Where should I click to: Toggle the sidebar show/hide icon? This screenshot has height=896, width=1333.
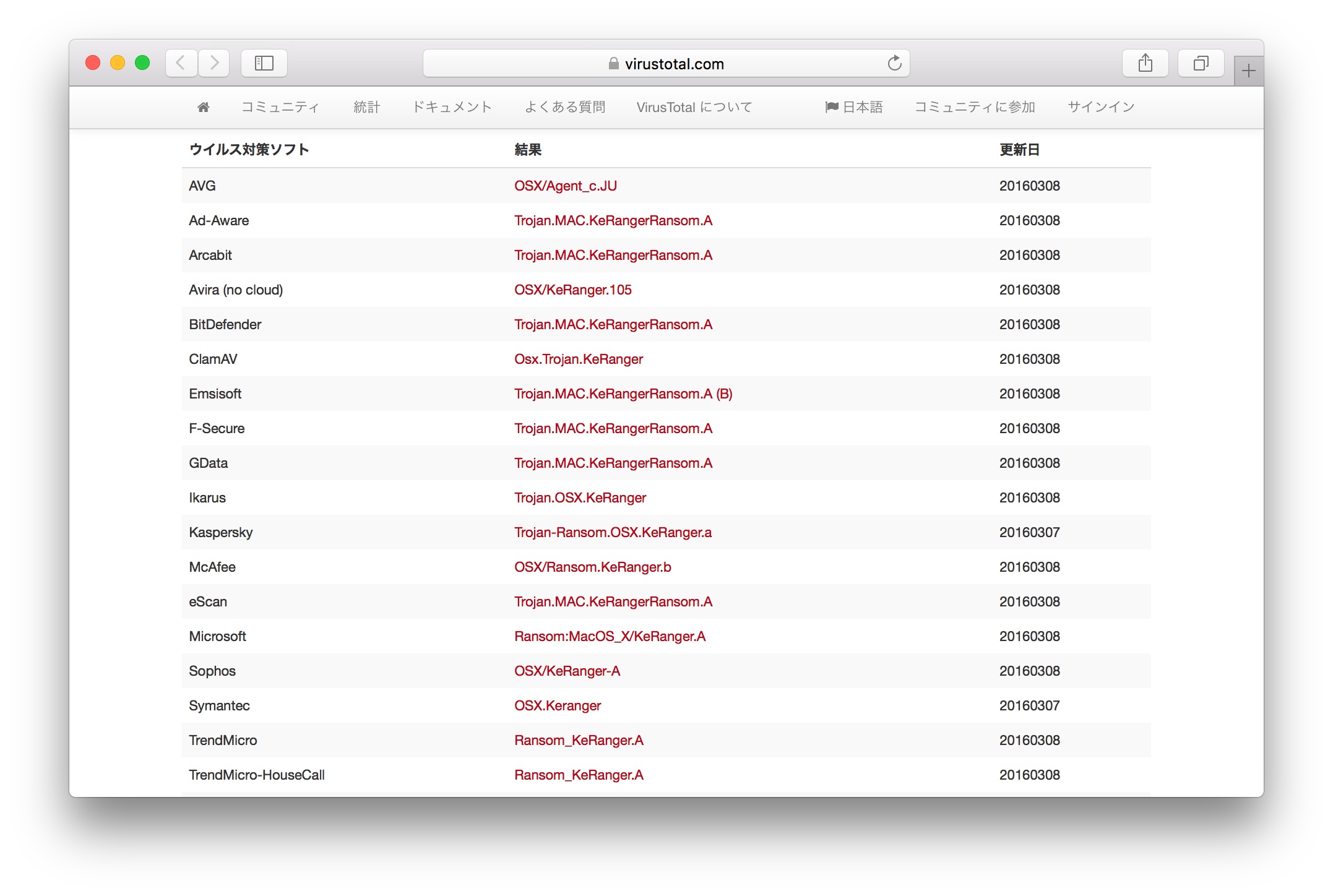pos(264,63)
